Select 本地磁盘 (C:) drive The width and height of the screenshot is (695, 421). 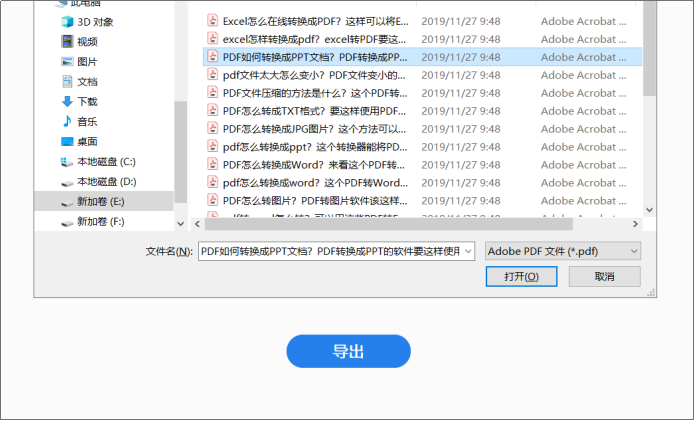pyautogui.click(x=106, y=162)
